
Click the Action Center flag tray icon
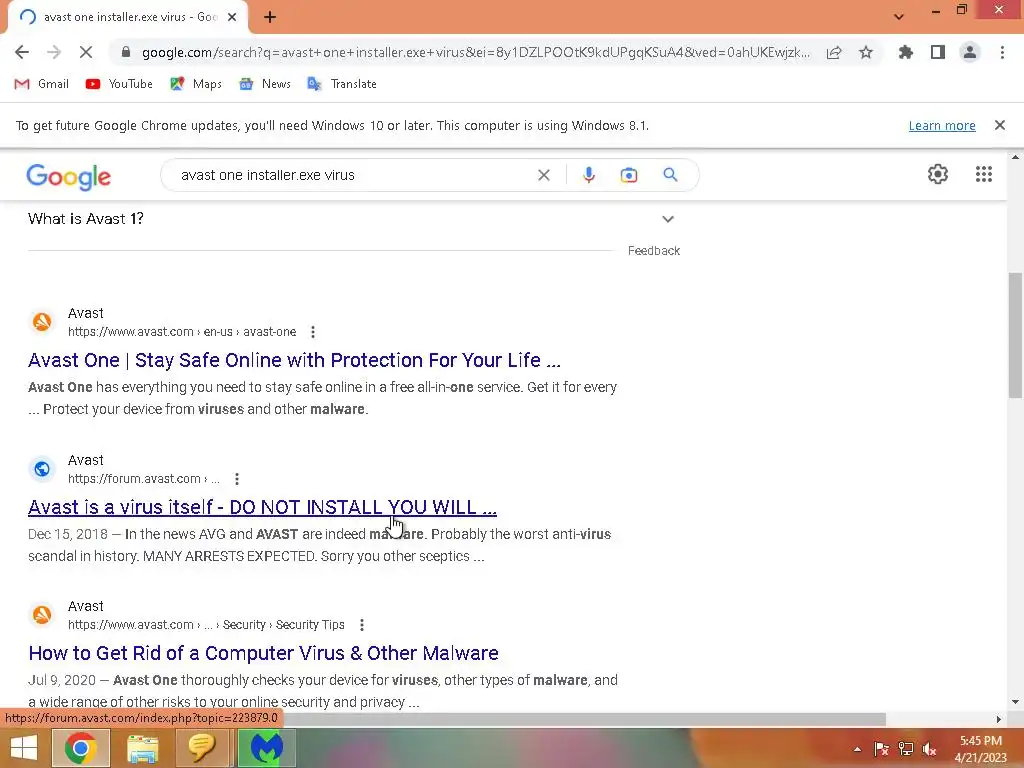[x=881, y=749]
